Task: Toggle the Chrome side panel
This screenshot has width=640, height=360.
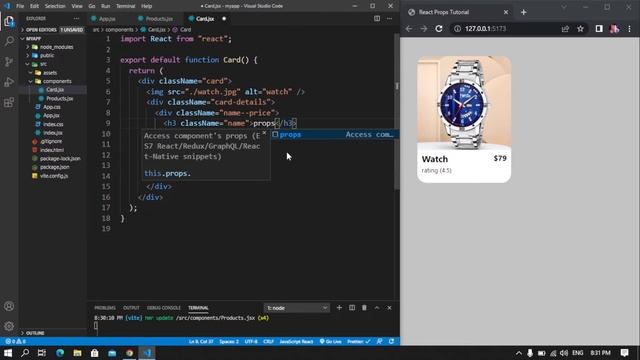Action: click(599, 29)
